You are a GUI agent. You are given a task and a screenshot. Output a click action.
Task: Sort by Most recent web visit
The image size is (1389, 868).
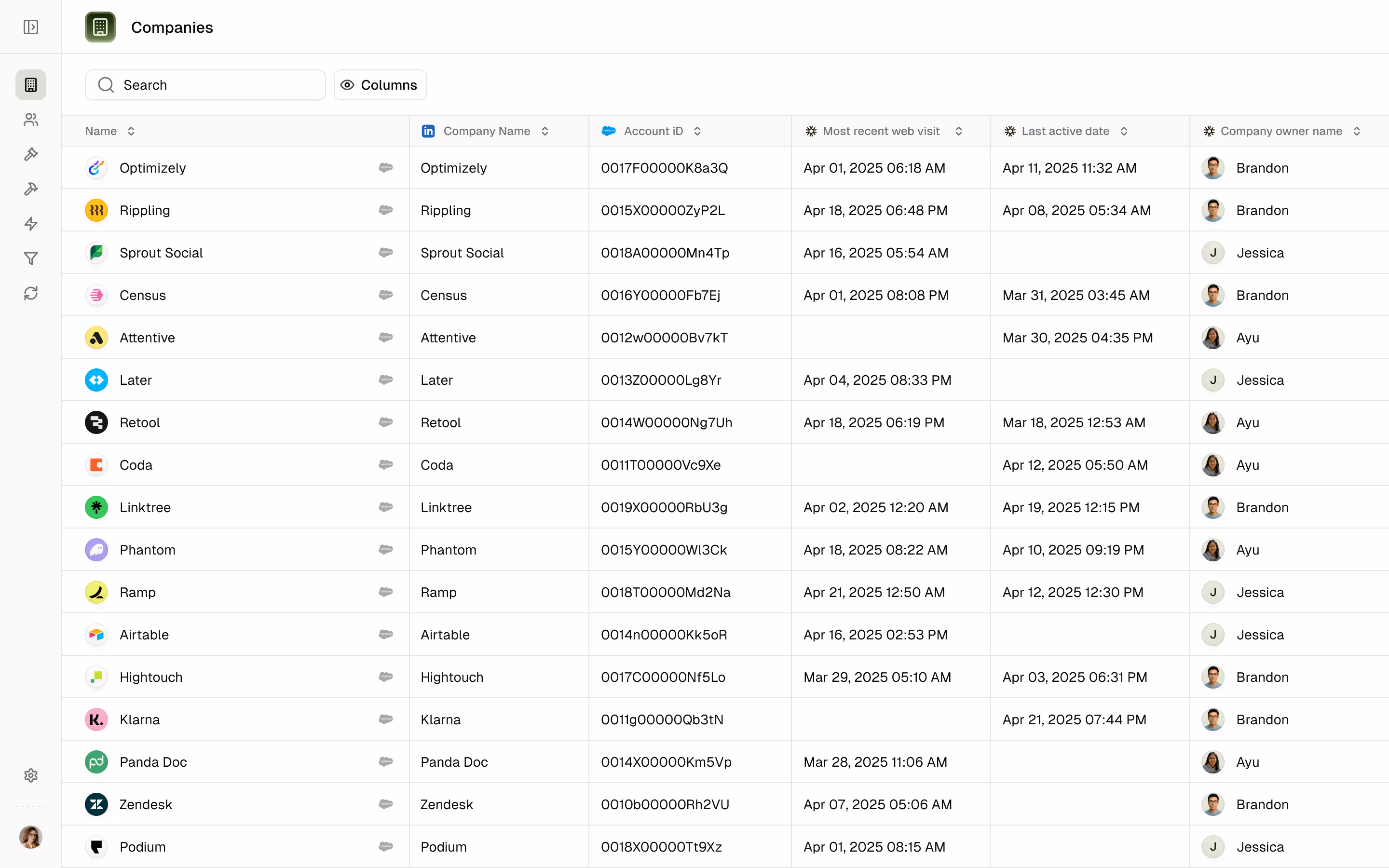pyautogui.click(x=884, y=131)
